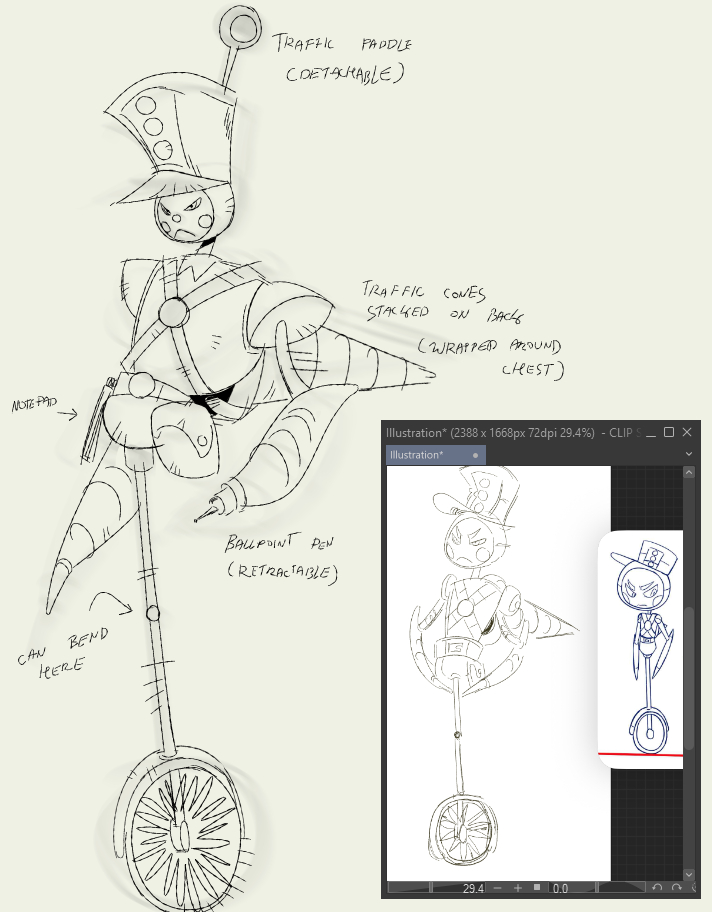This screenshot has height=912, width=712.
Task: Click the scroll down arrow of canvas
Action: (689, 873)
